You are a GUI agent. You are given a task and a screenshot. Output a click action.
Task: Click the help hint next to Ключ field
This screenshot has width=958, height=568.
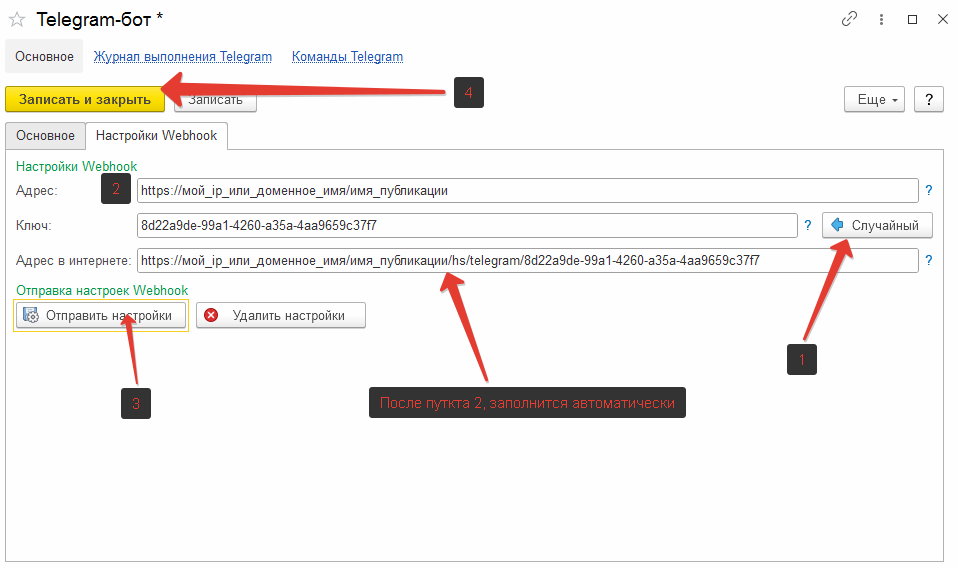click(x=808, y=226)
